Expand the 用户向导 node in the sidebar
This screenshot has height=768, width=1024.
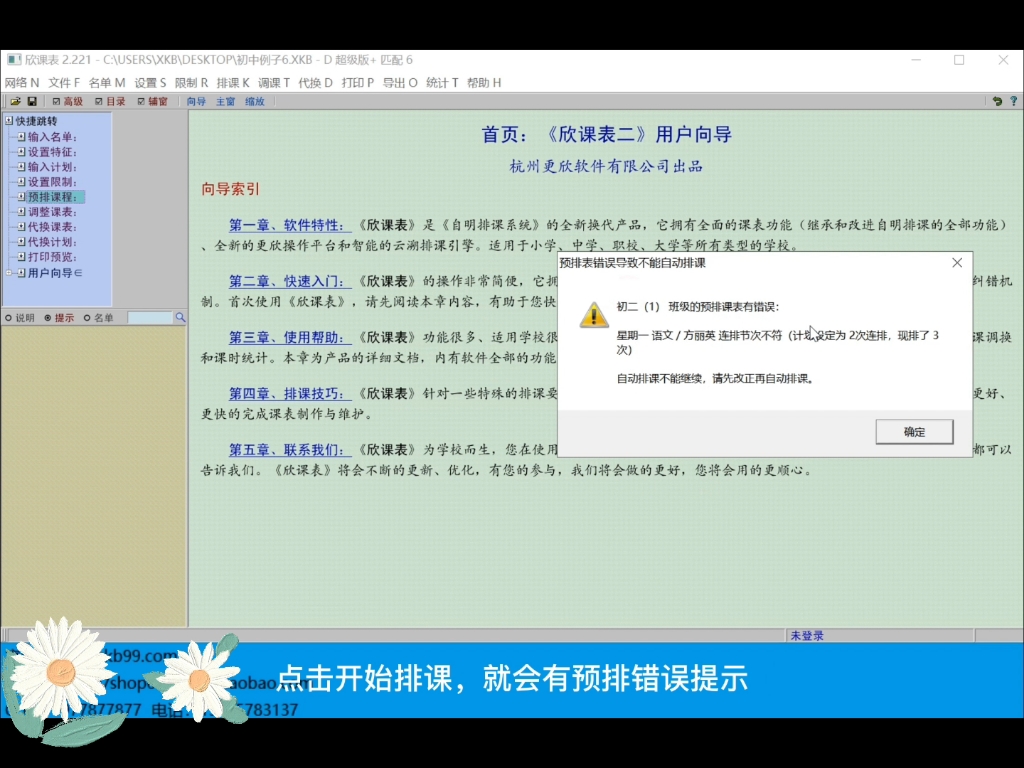[7, 274]
